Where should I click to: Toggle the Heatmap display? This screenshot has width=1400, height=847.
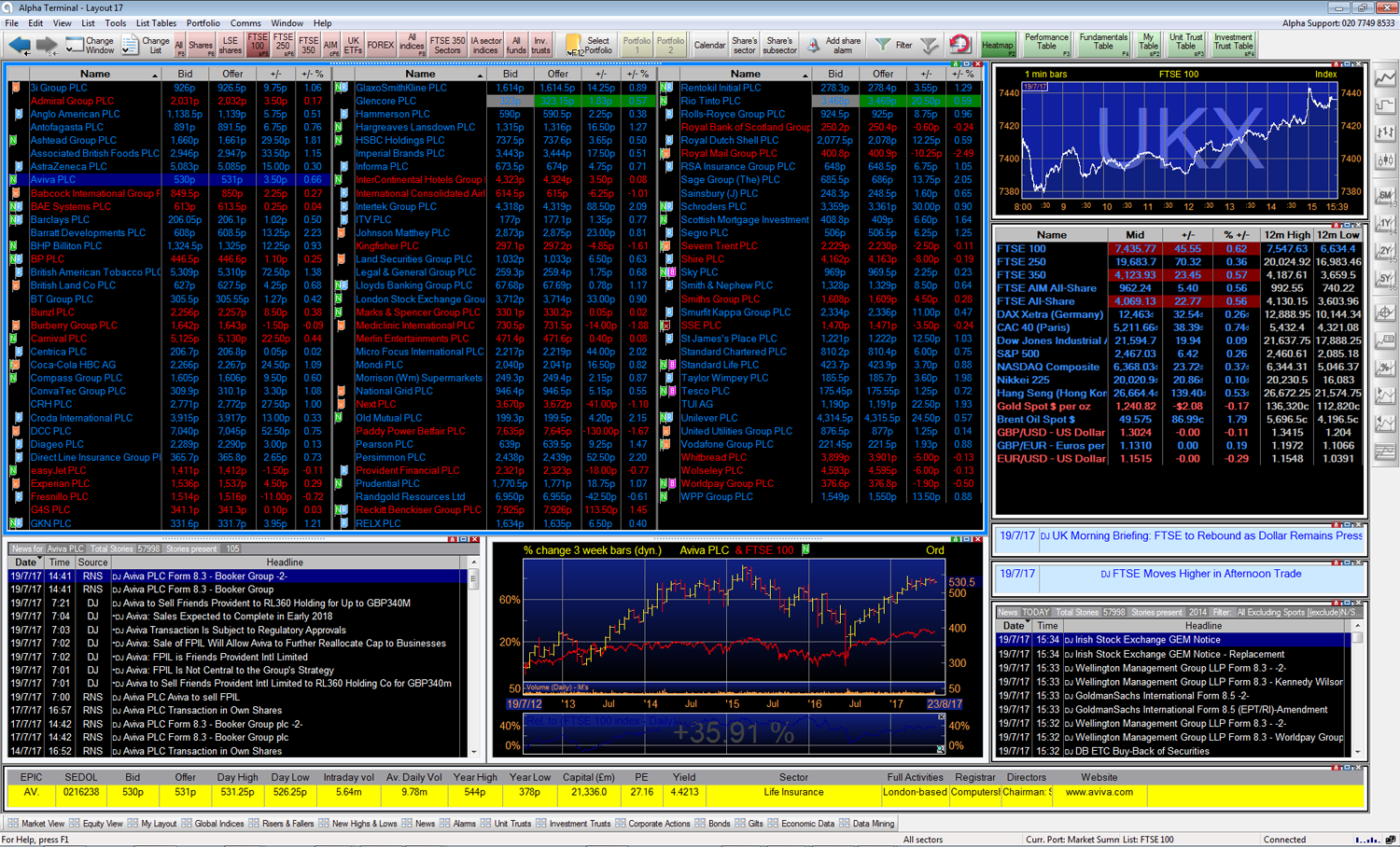pos(998,43)
